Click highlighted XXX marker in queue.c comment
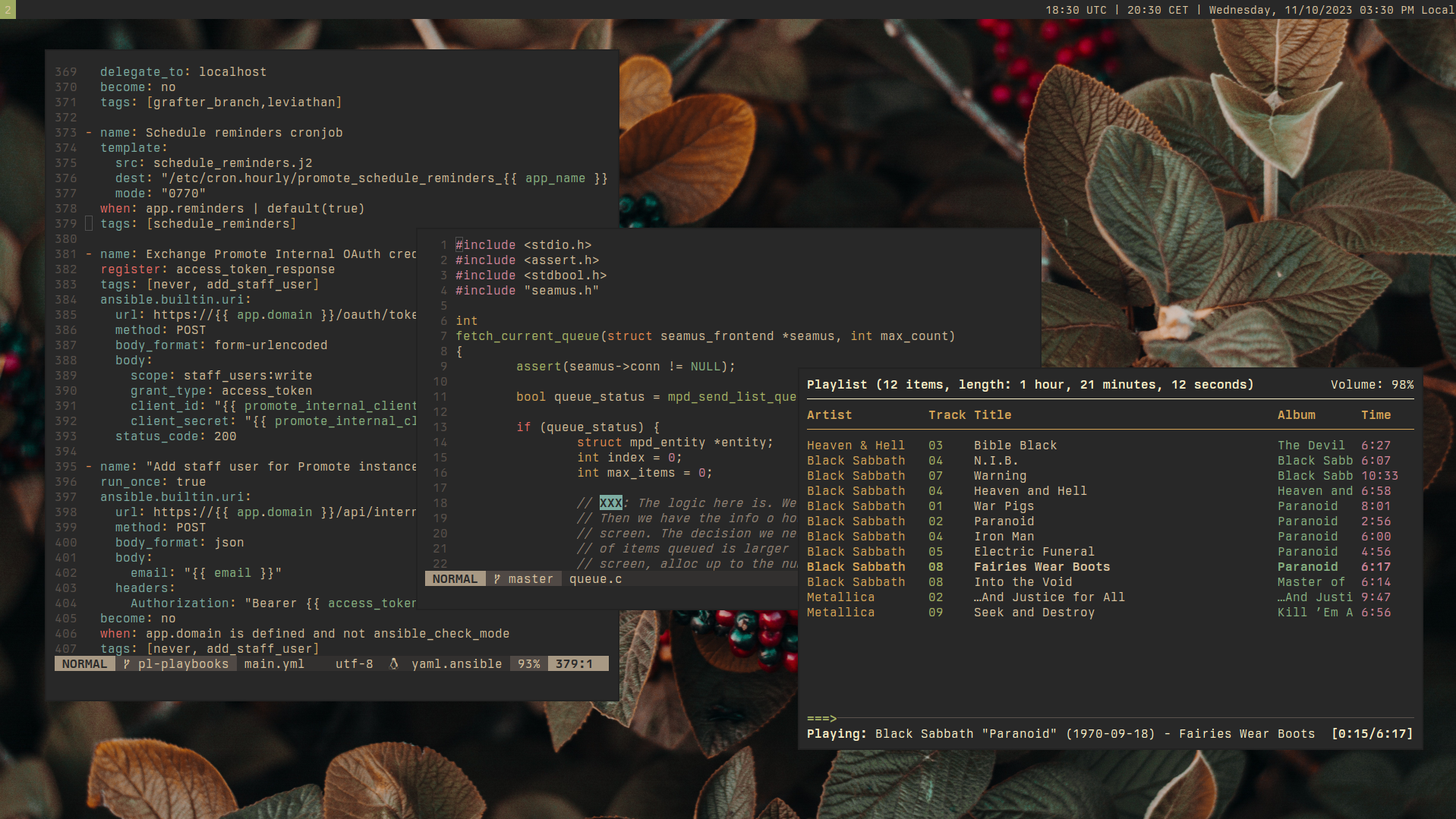 [610, 503]
